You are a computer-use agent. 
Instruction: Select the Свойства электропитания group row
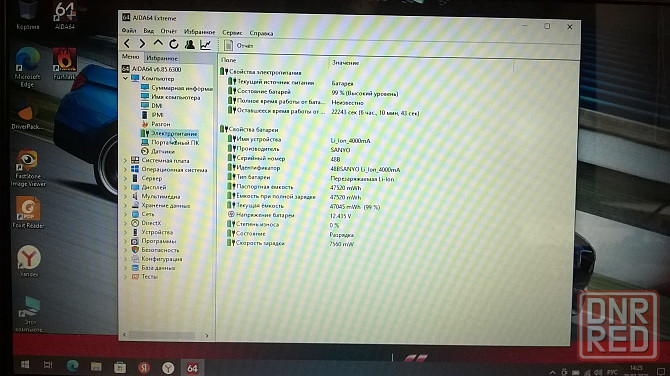pyautogui.click(x=261, y=72)
